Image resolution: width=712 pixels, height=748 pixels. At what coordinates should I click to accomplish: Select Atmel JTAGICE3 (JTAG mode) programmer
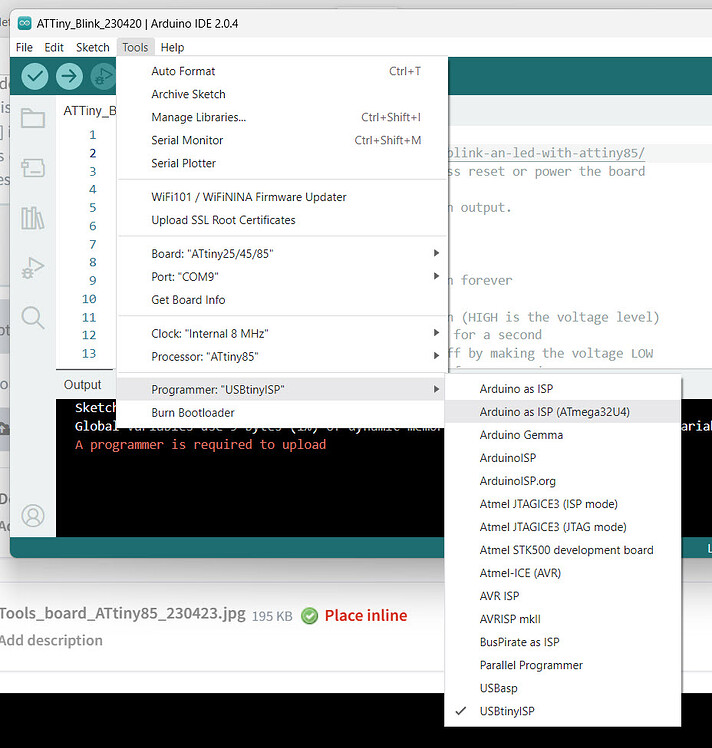[563, 527]
